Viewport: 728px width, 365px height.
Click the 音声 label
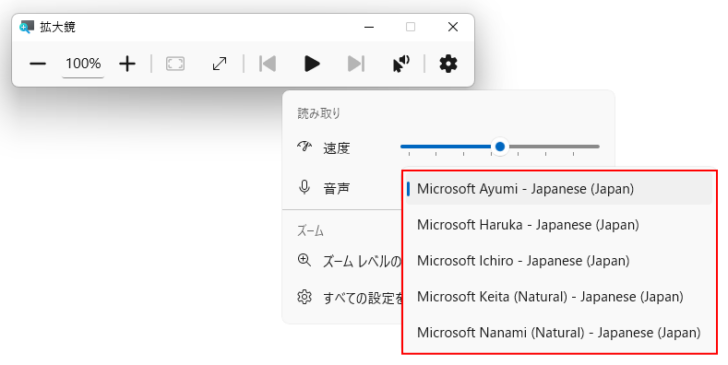337,189
